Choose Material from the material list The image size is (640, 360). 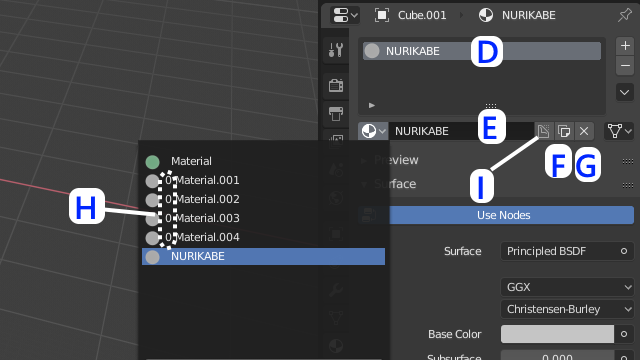coord(263,161)
